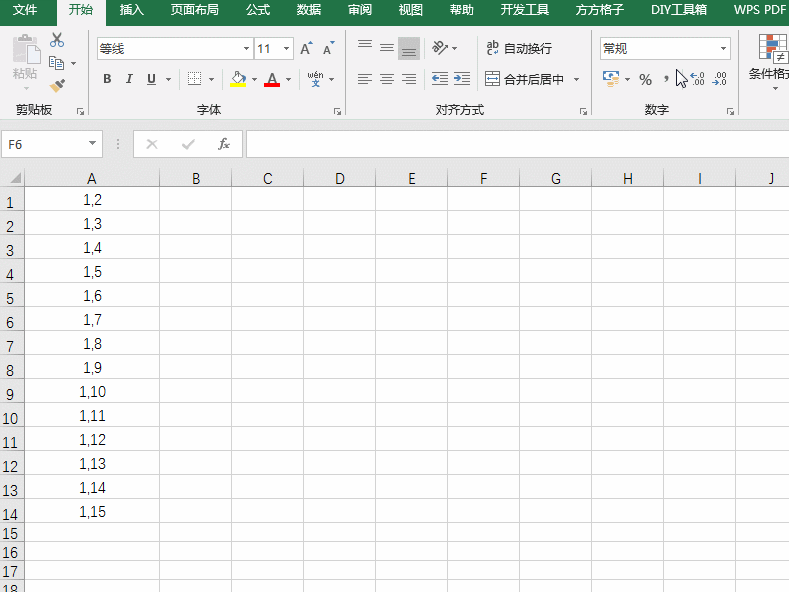The height and width of the screenshot is (592, 789).
Task: Click the wén phonetic guide icon
Action: tap(315, 79)
